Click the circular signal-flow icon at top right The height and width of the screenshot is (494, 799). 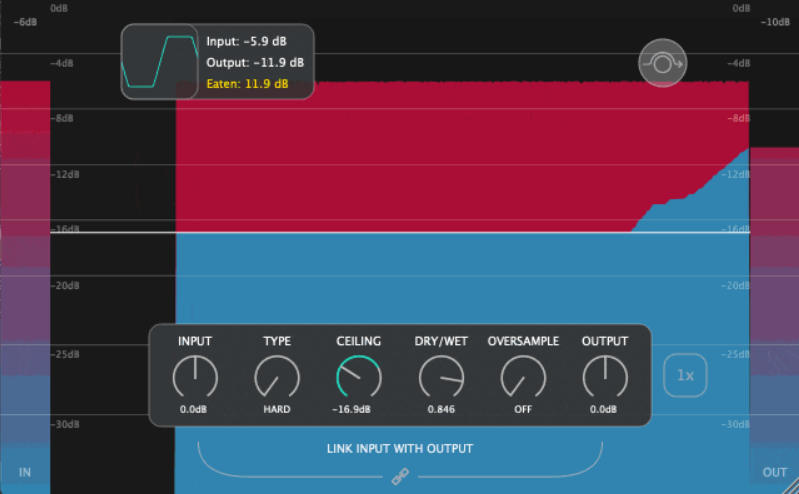[663, 63]
